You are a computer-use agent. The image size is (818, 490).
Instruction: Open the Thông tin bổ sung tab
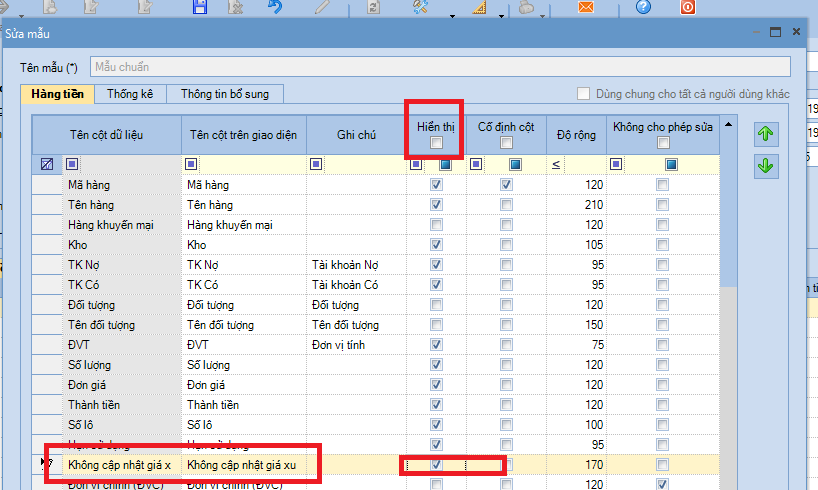point(225,94)
